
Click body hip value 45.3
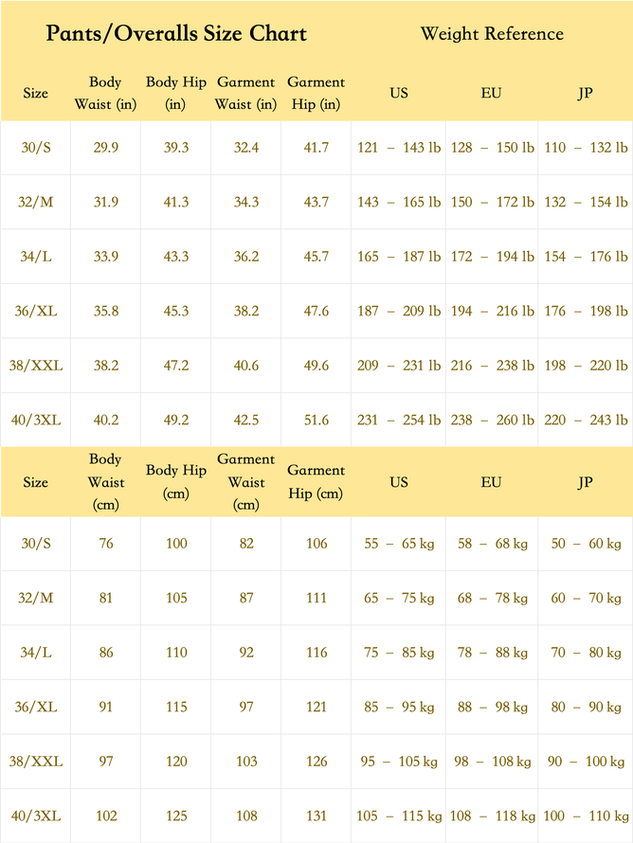pyautogui.click(x=176, y=311)
